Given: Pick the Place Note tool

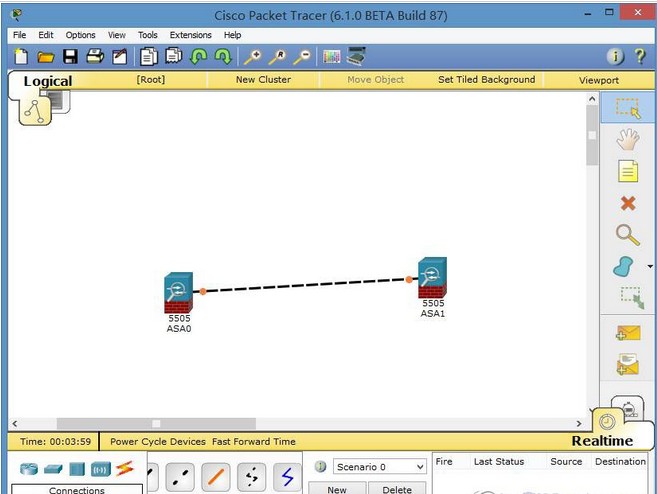Looking at the screenshot, I should pos(628,171).
